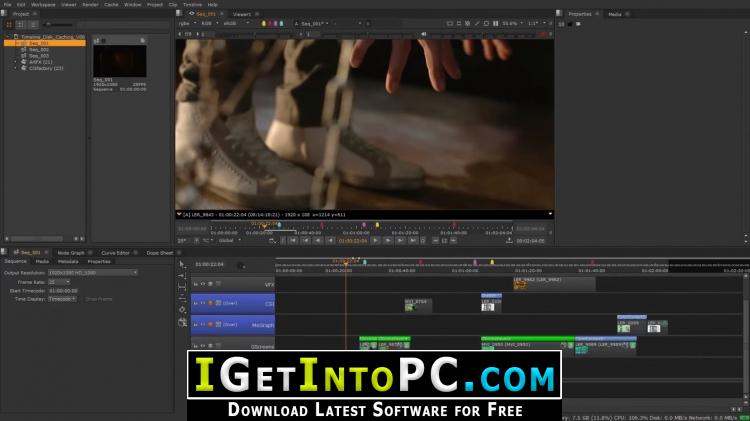Image resolution: width=750 pixels, height=421 pixels.
Task: Click the first icon under the Properties tab
Action: point(562,24)
